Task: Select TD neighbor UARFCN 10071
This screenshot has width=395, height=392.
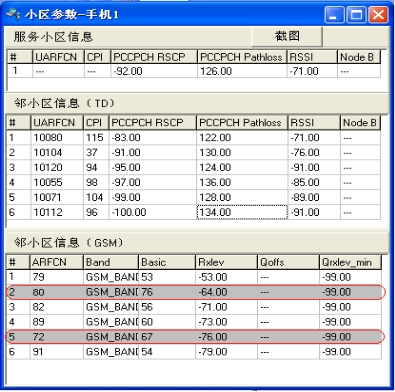Action: click(57, 197)
